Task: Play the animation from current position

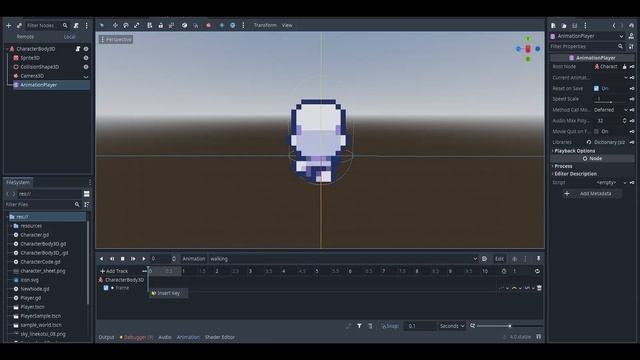Action: coord(144,259)
